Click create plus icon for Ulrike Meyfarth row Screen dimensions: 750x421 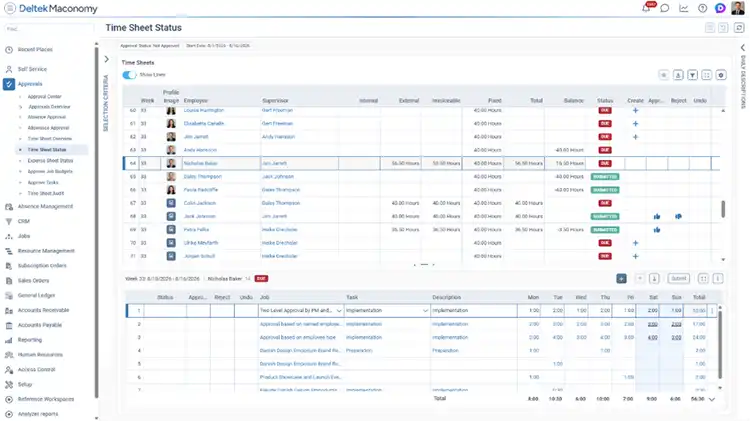[x=635, y=243]
